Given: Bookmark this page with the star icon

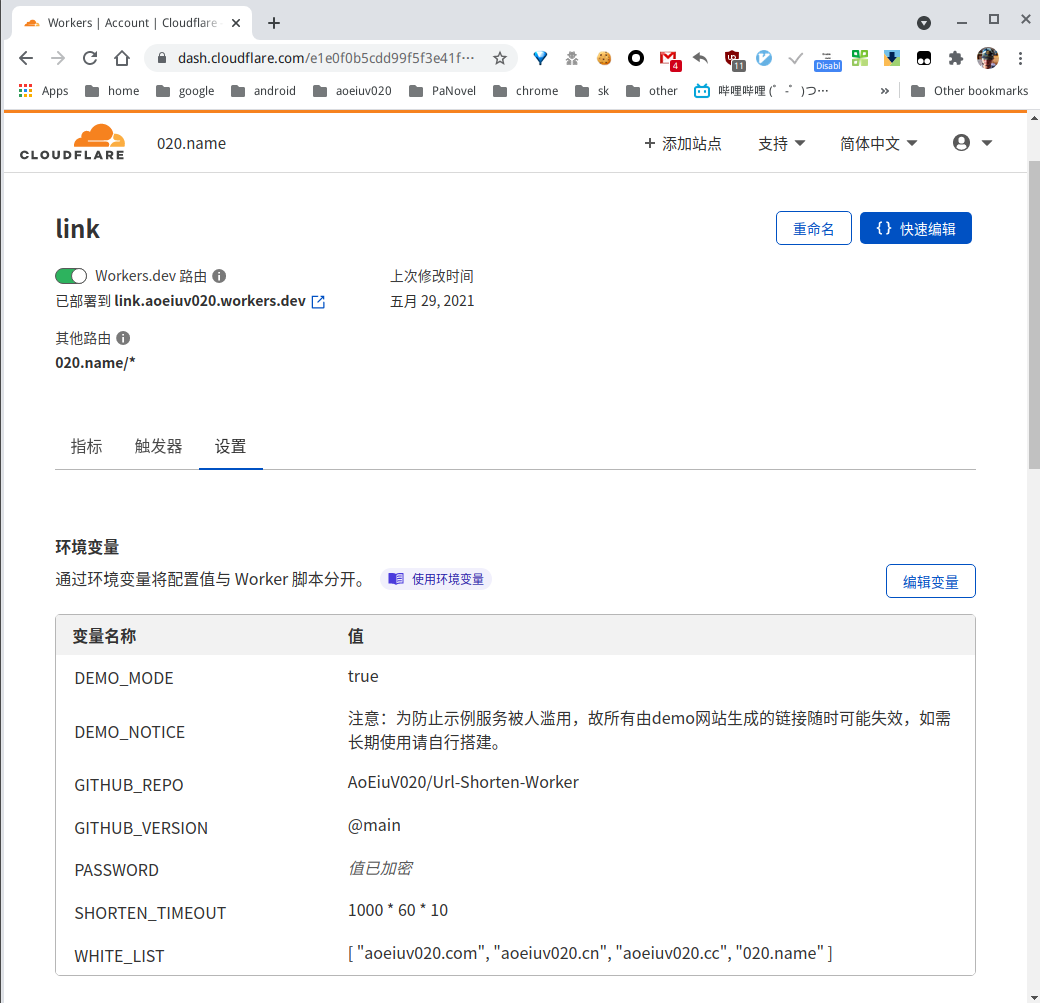Looking at the screenshot, I should click(500, 58).
